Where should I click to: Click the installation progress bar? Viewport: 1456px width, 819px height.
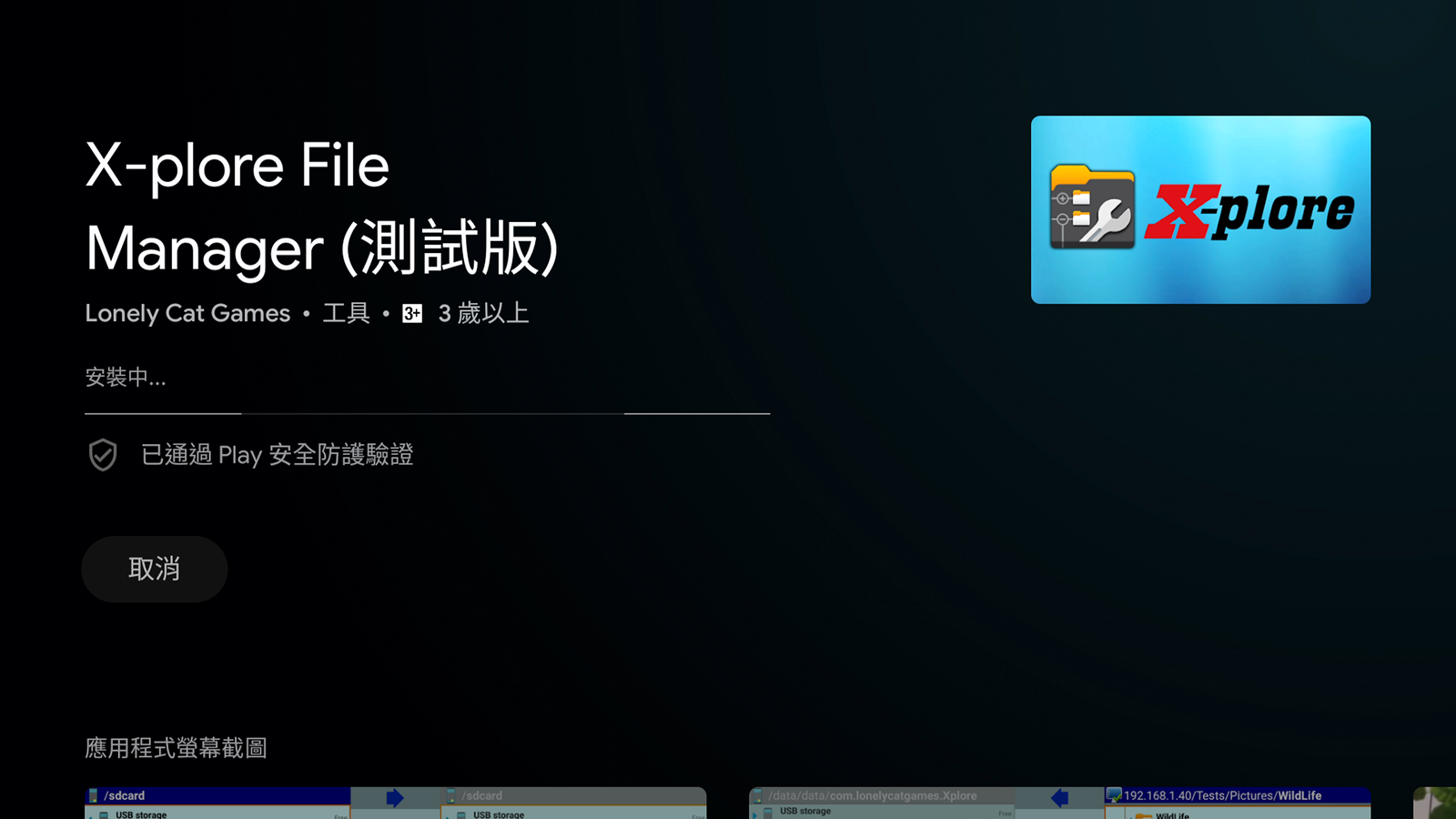[427, 413]
